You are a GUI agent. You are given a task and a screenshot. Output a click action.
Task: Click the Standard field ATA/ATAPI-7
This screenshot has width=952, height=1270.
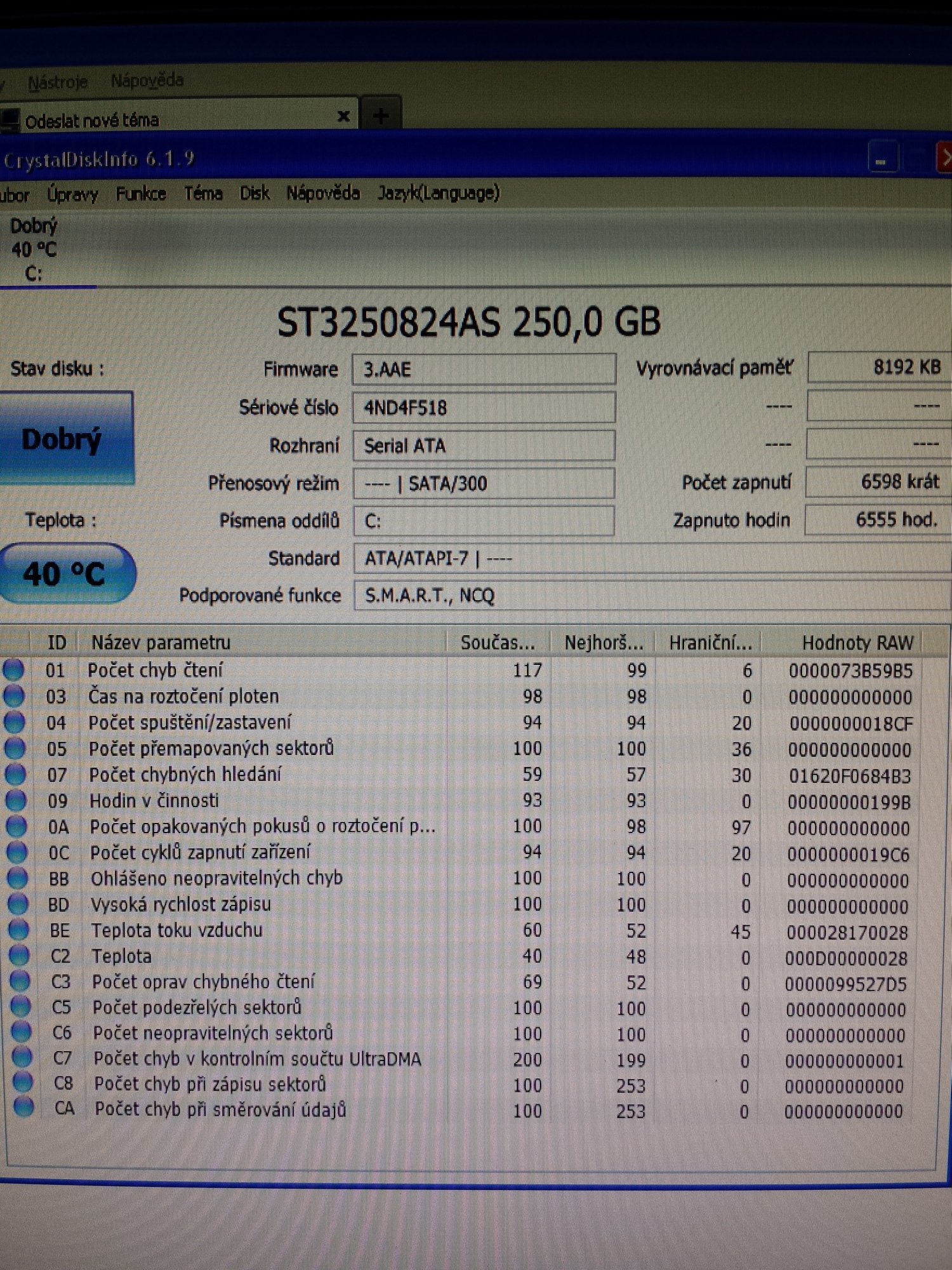point(652,559)
